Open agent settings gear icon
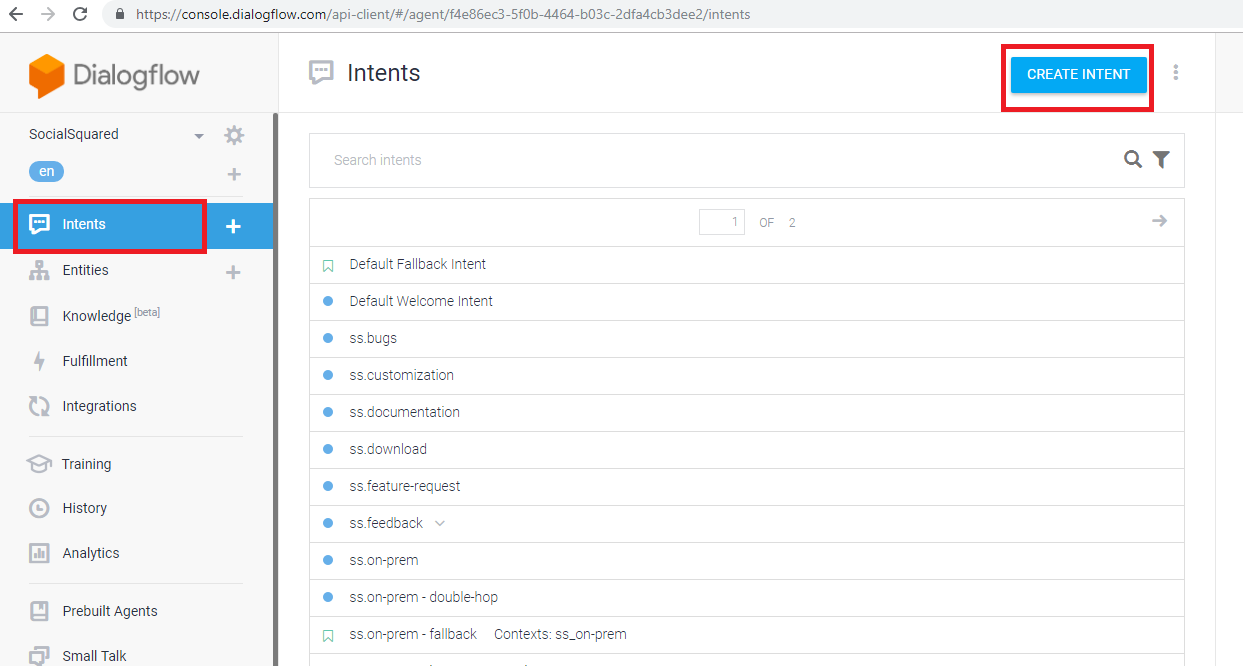The image size is (1243, 666). 234,135
